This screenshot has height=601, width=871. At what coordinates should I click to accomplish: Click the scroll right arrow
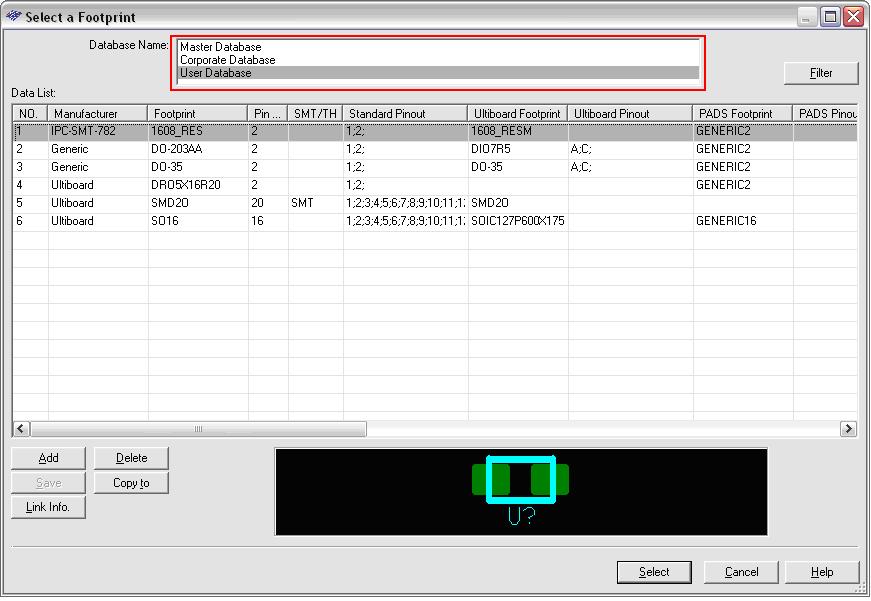(x=848, y=429)
